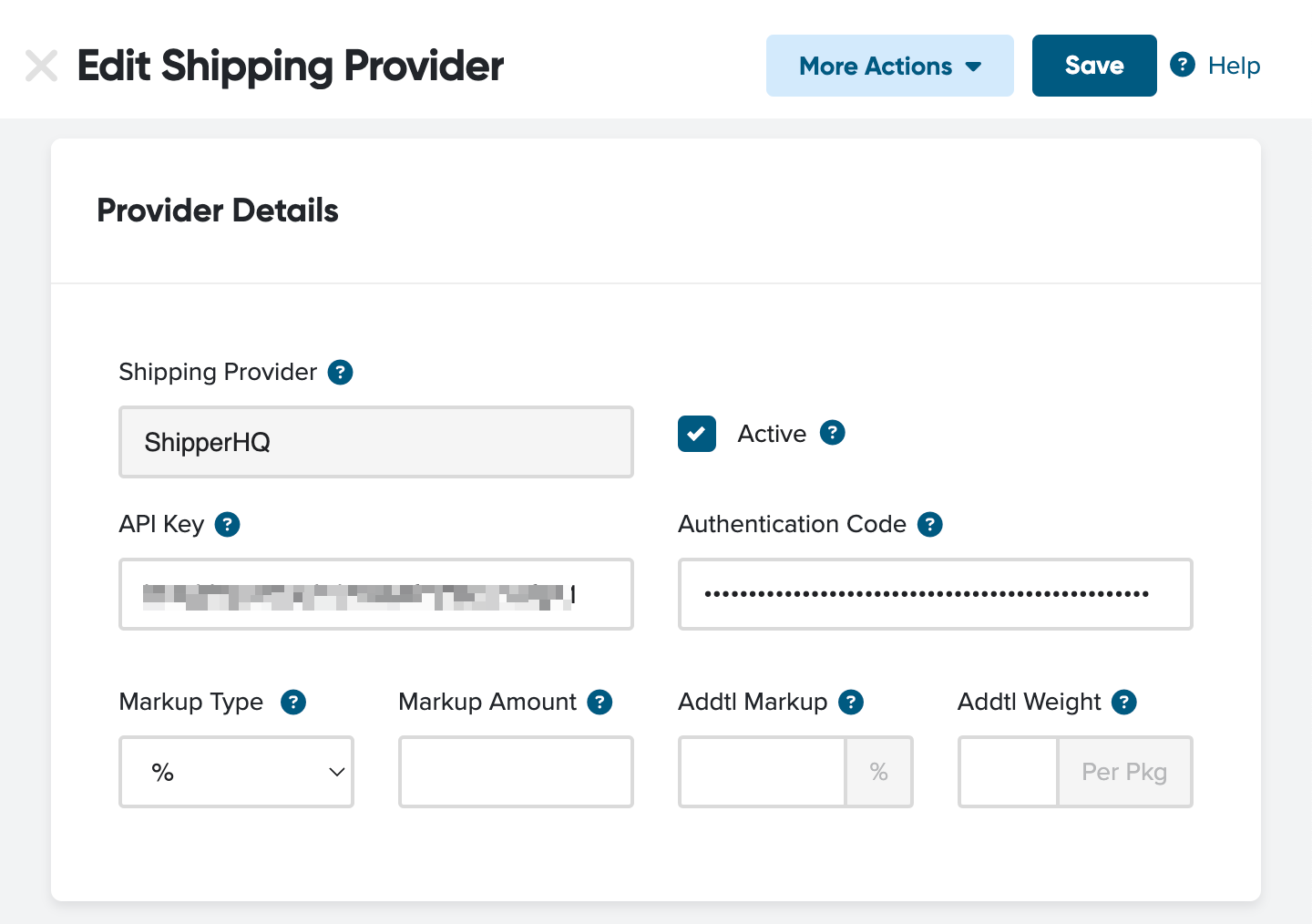Show help tooltip for API Key
This screenshot has width=1312, height=924.
[227, 524]
